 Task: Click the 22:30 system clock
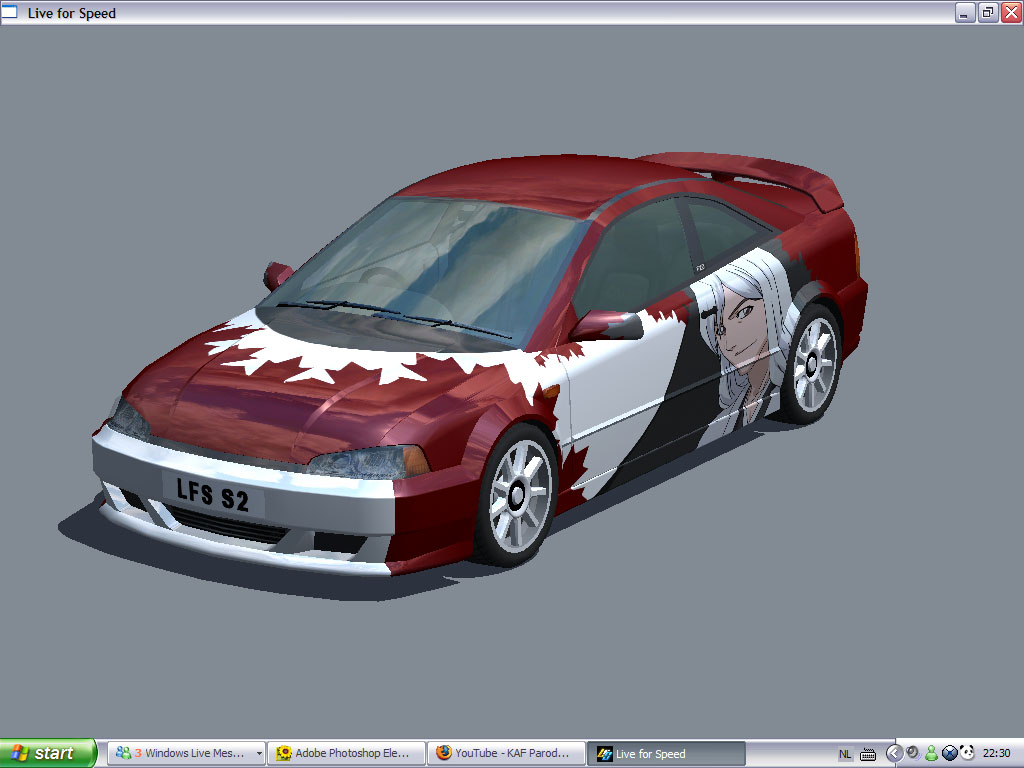996,753
